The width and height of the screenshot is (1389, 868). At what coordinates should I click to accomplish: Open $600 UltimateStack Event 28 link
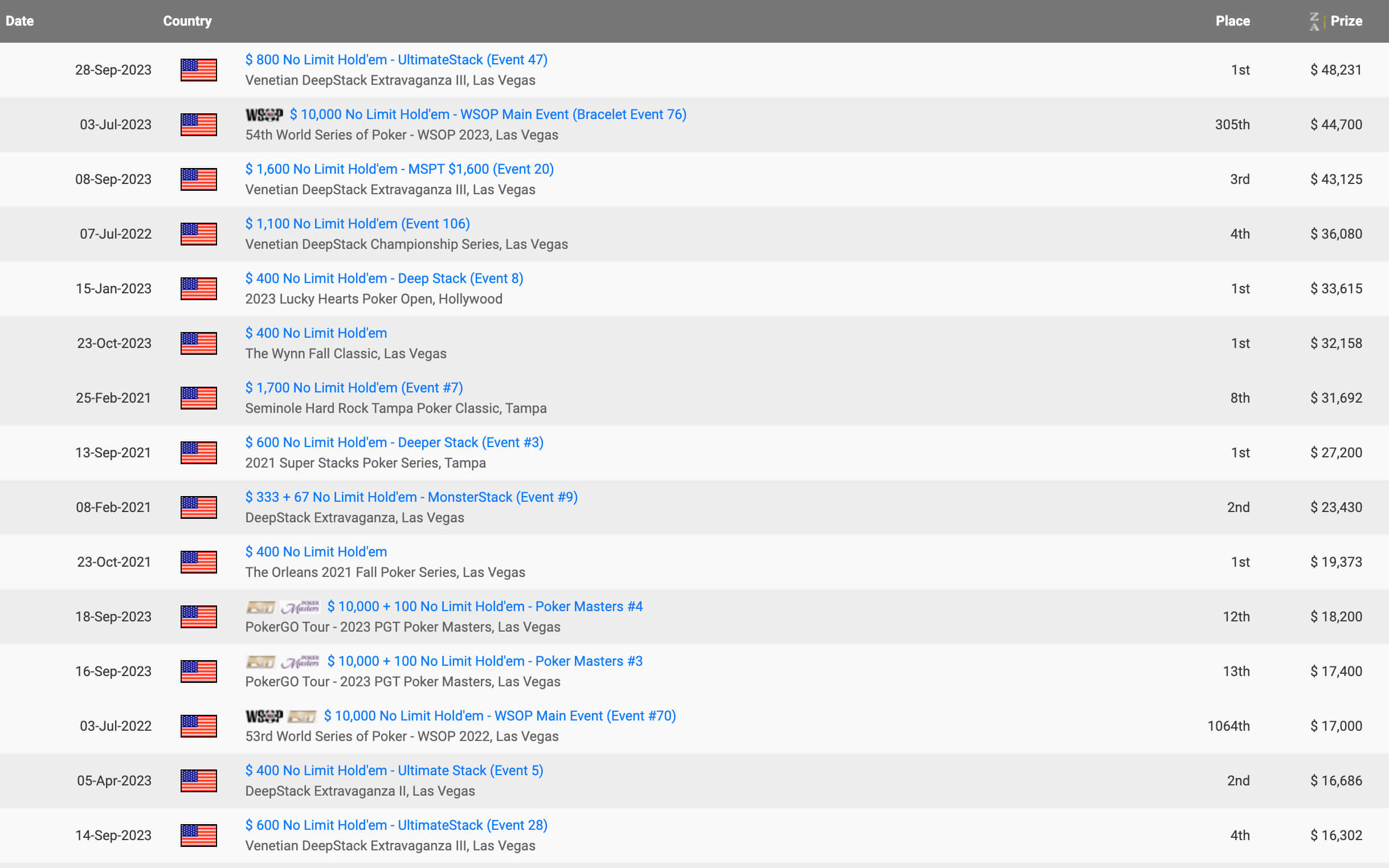pyautogui.click(x=396, y=825)
